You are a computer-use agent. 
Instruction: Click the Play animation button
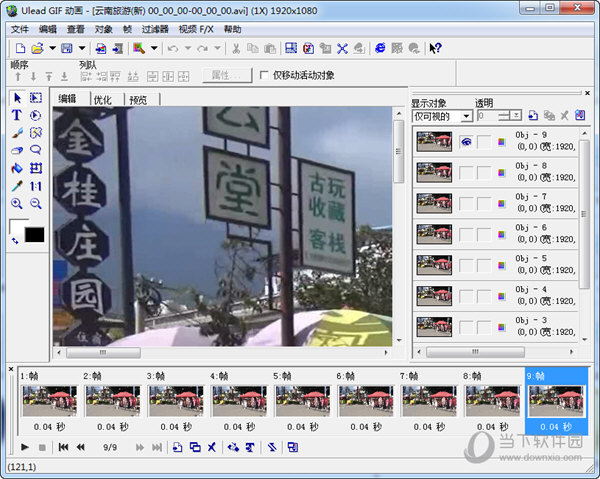coord(25,447)
